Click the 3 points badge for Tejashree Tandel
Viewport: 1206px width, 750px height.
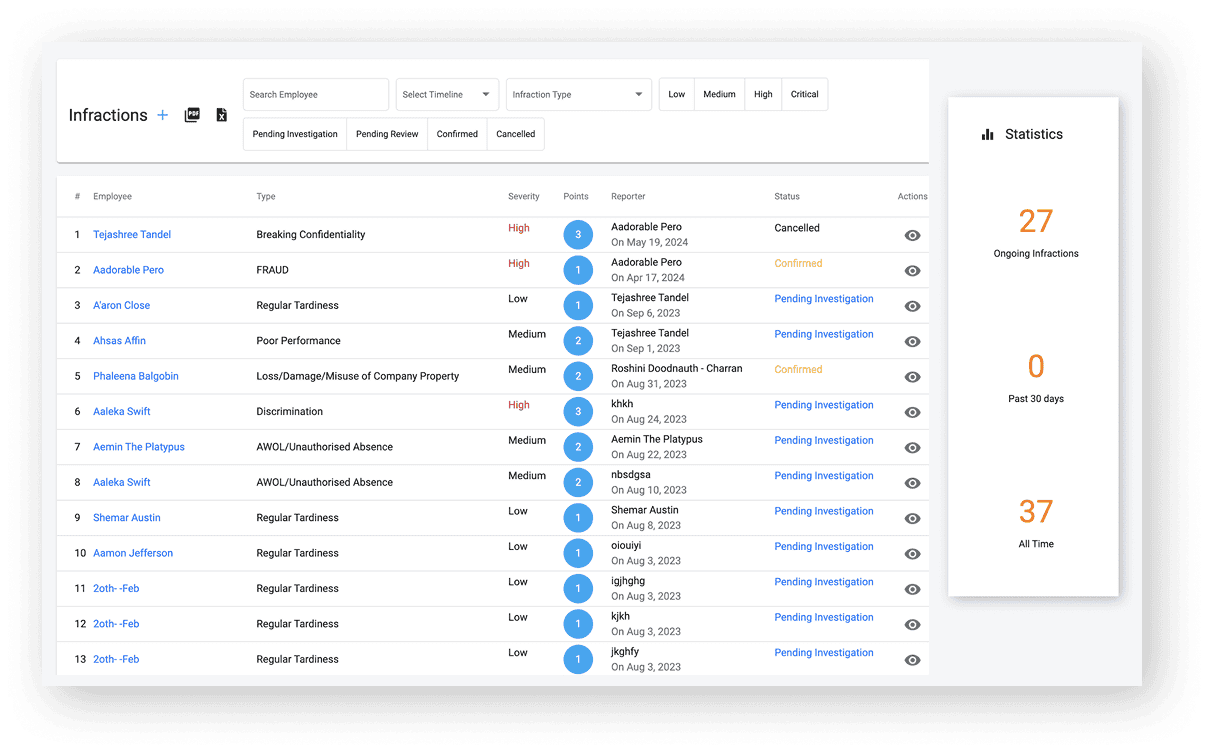[x=578, y=235]
